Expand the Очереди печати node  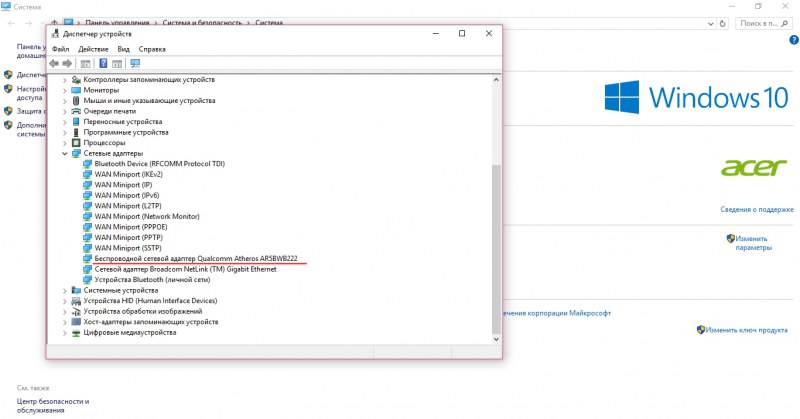(x=65, y=111)
